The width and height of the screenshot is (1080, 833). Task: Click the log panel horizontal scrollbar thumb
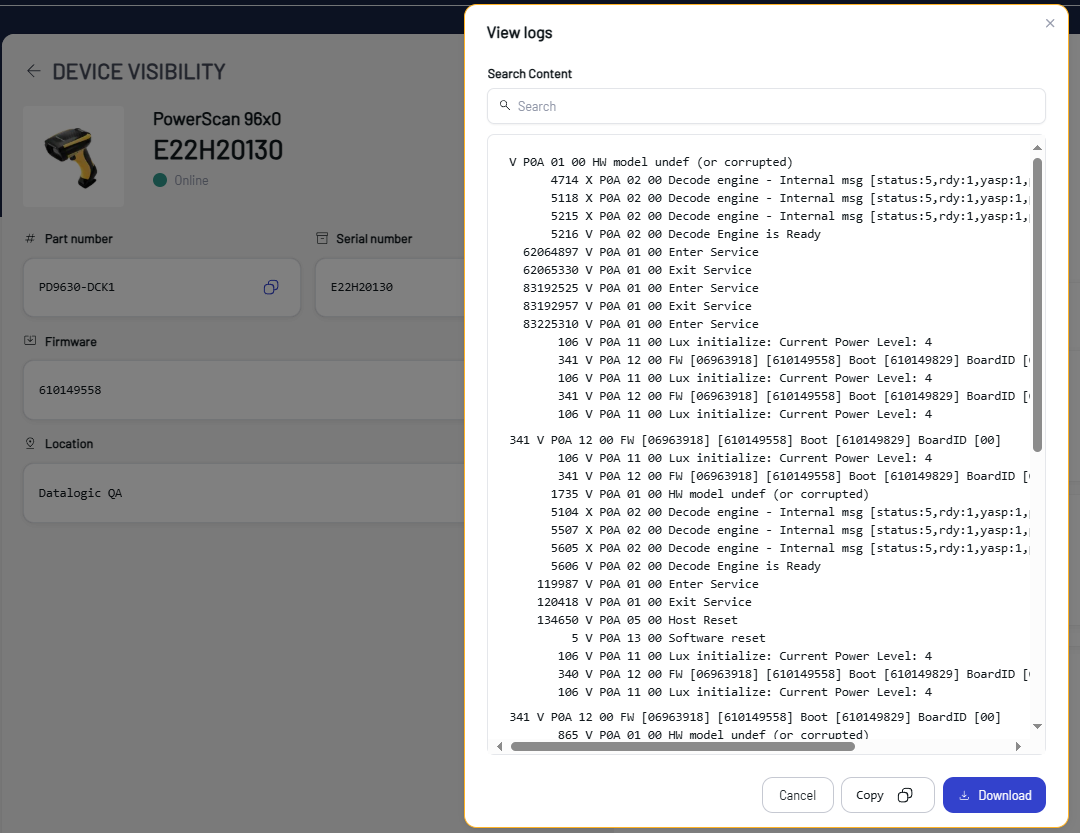click(x=682, y=746)
